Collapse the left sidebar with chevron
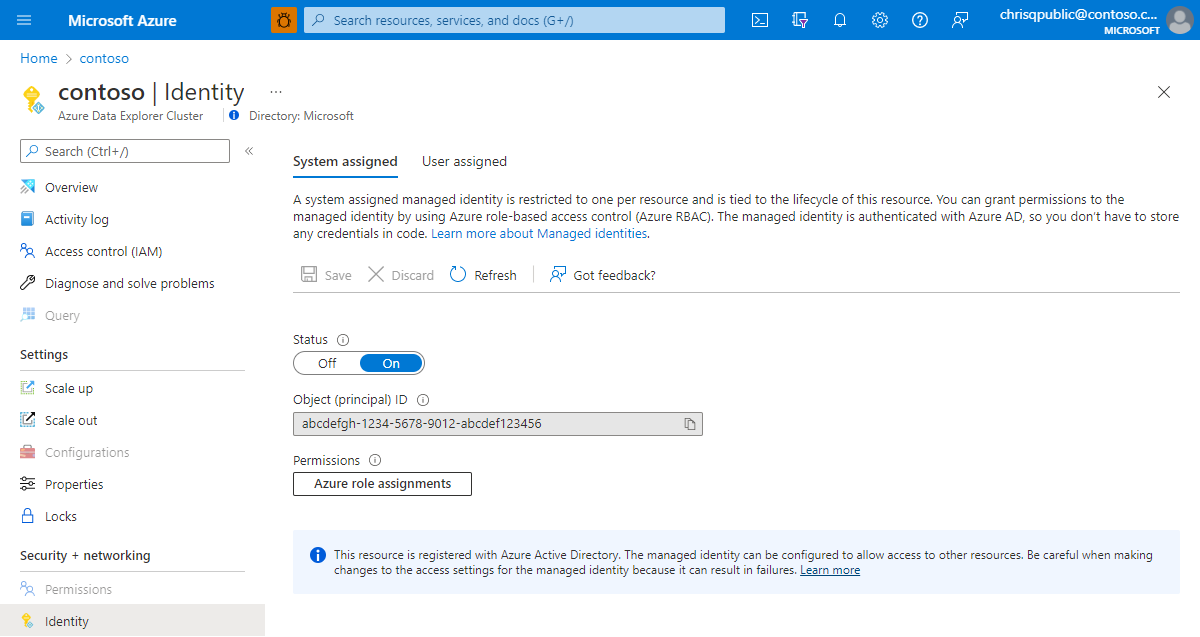 pyautogui.click(x=249, y=151)
